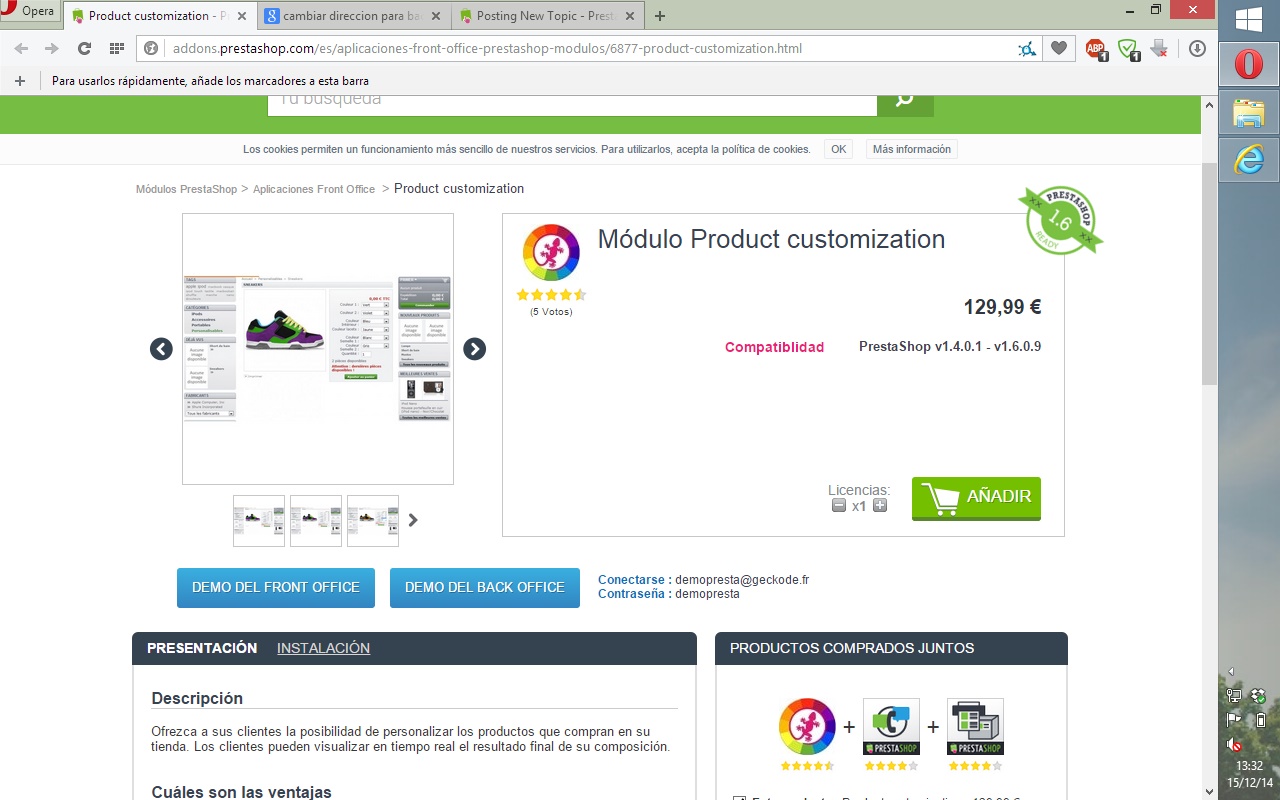Click the battery tray icon
Image resolution: width=1280 pixels, height=800 pixels.
tap(1261, 719)
